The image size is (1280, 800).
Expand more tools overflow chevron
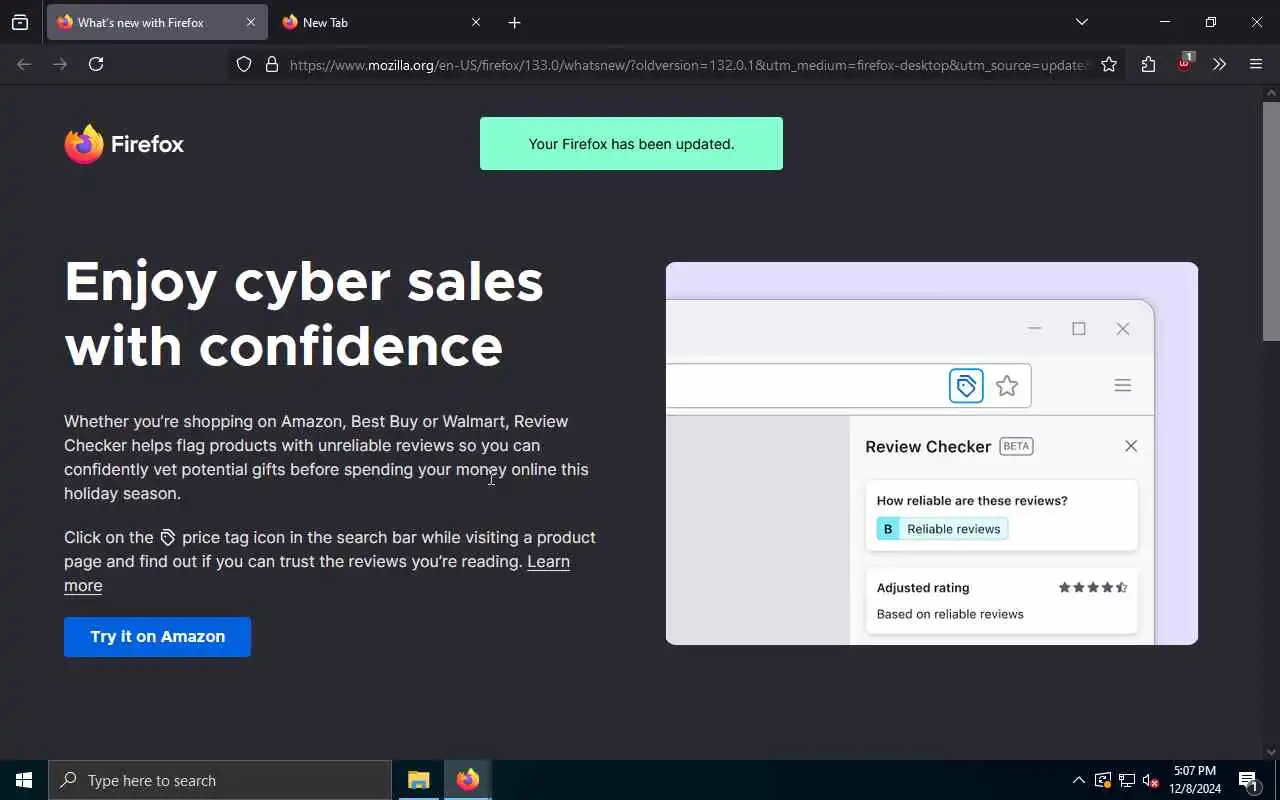tap(1220, 65)
